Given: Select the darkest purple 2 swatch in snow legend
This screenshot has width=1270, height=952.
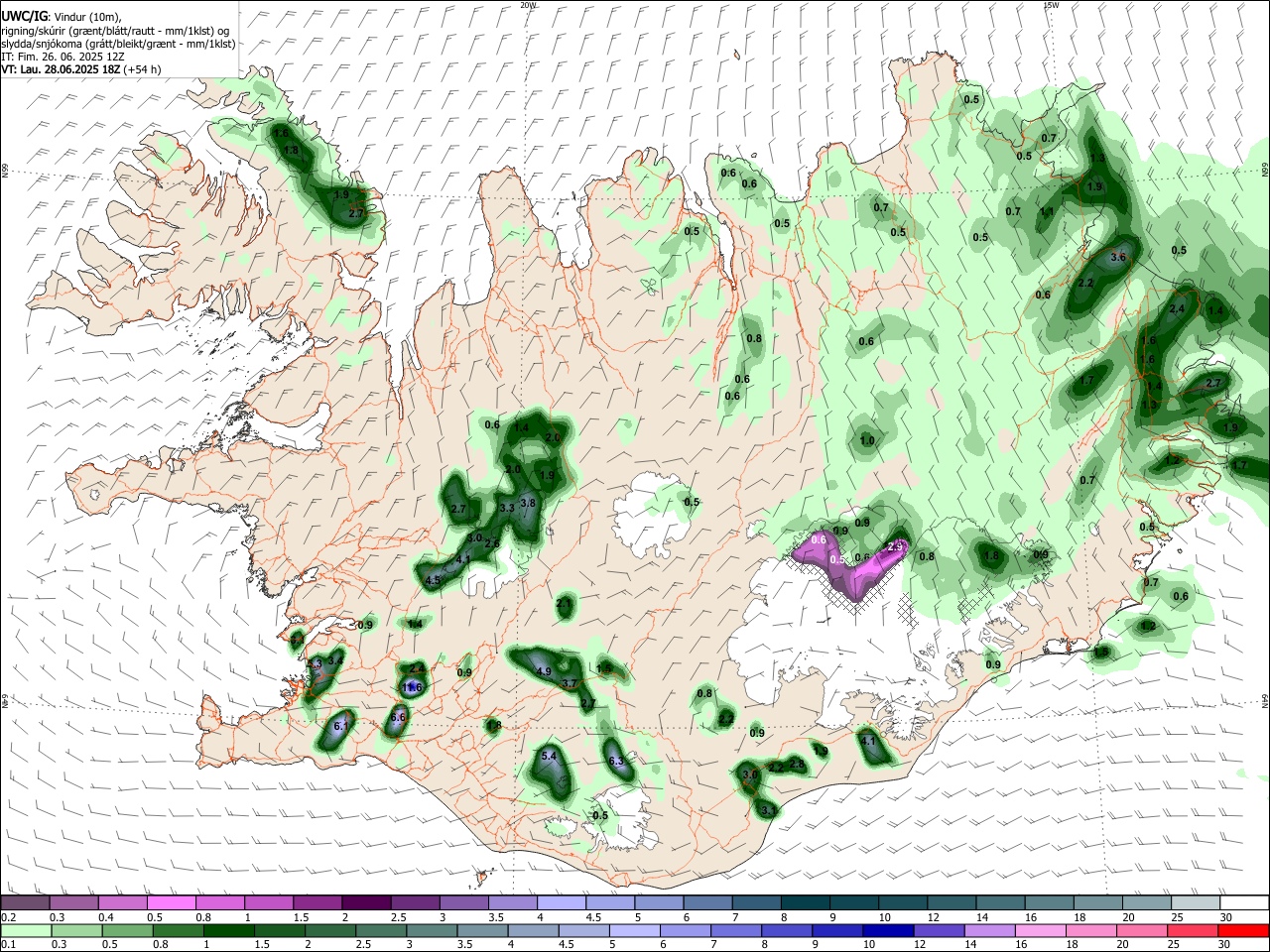Looking at the screenshot, I should 366,902.
